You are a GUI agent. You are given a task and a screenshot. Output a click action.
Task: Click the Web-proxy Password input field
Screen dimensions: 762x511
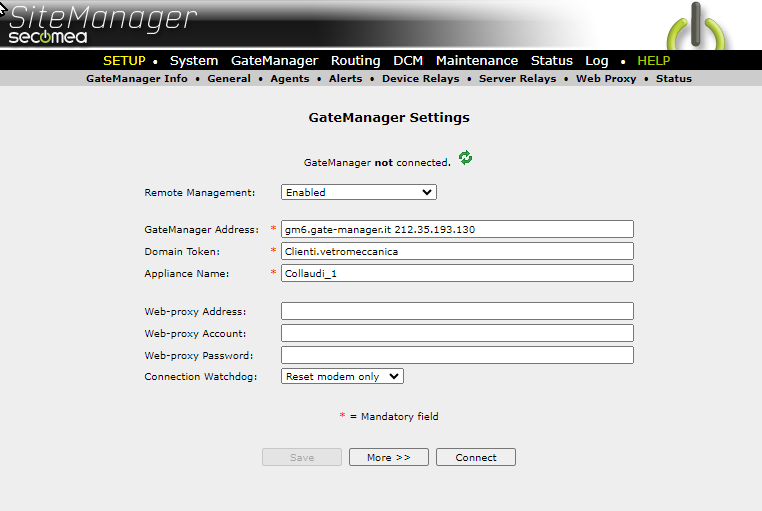click(457, 356)
